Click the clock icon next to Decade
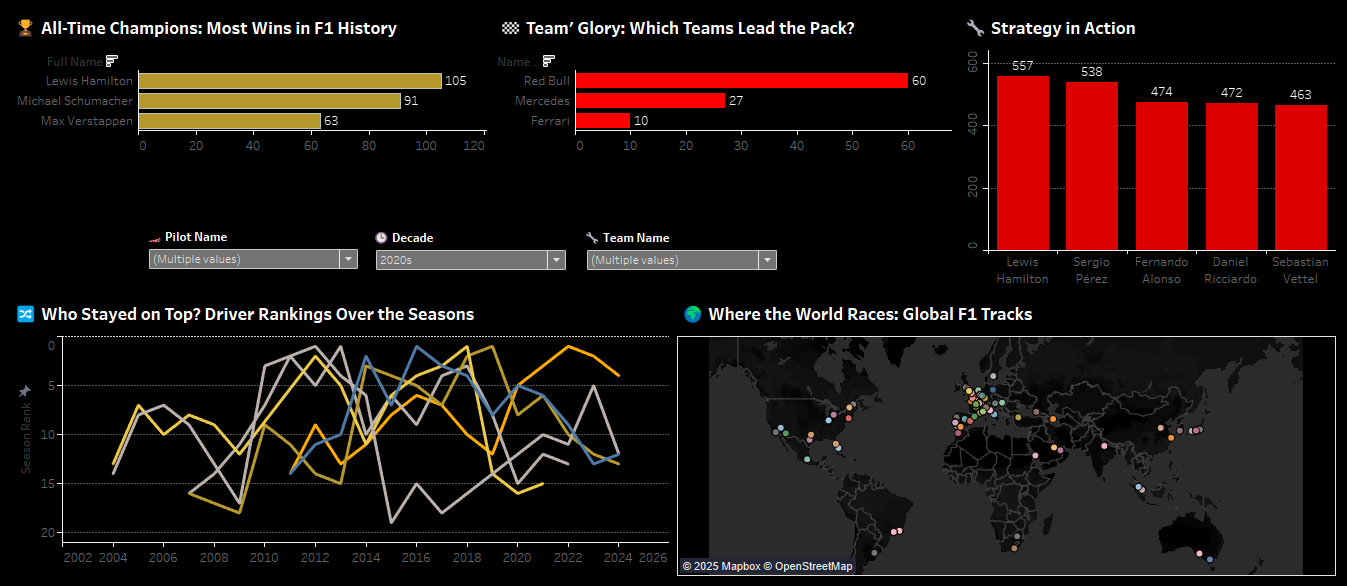The height and width of the screenshot is (586, 1347). 381,238
